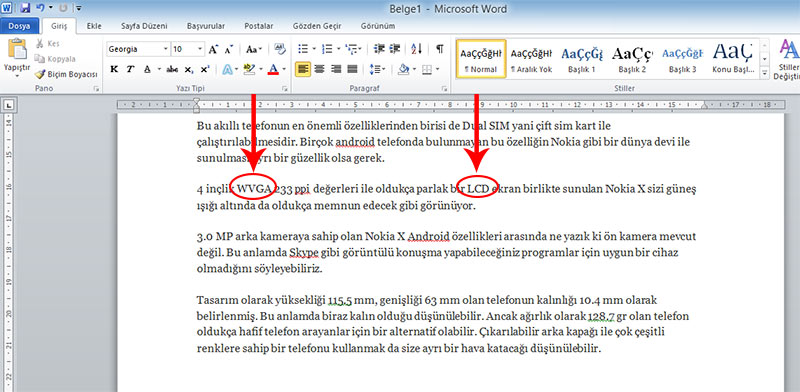The image size is (800, 392).
Task: Click the Redo icon in quick access toolbar
Action: coord(63,8)
